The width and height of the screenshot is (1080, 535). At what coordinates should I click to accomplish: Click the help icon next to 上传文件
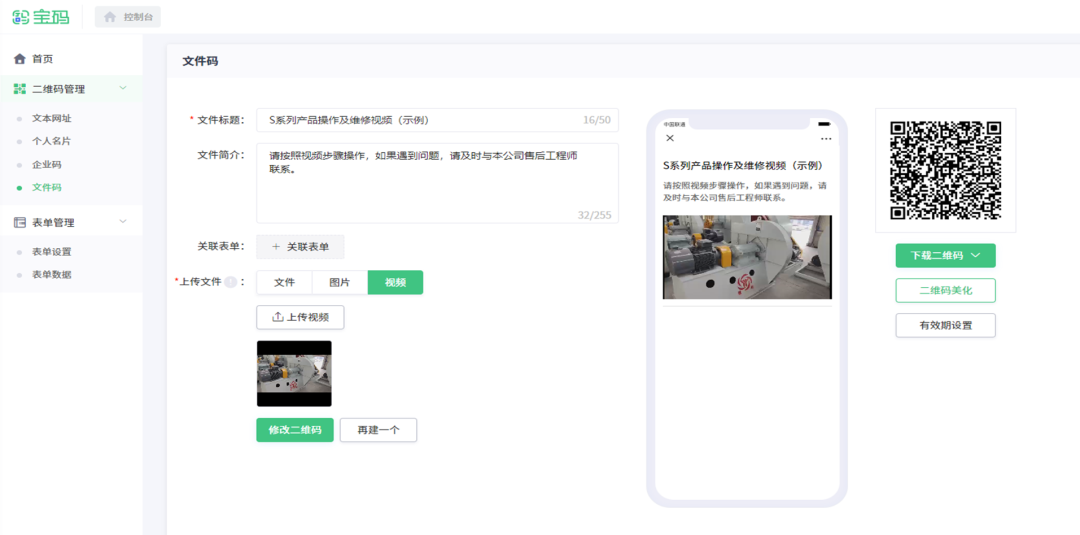230,283
